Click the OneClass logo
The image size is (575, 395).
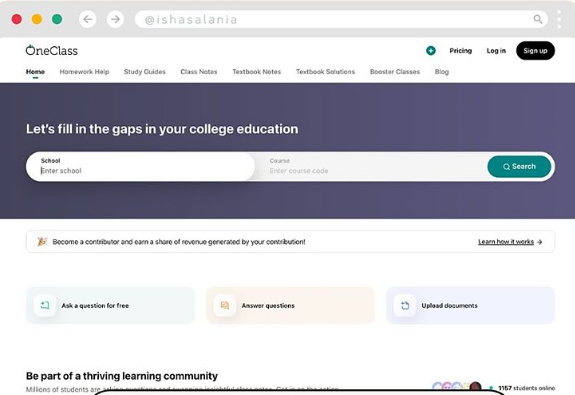(x=52, y=50)
